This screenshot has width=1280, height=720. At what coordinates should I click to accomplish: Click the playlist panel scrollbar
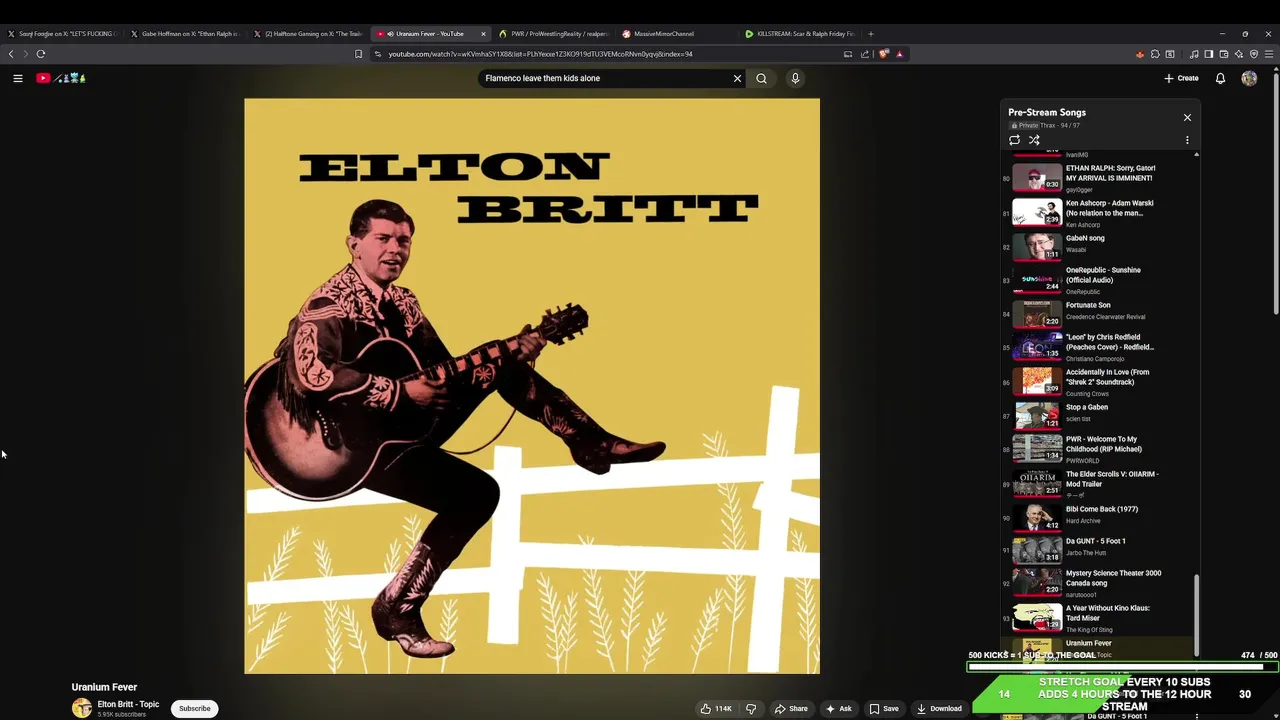point(1196,614)
